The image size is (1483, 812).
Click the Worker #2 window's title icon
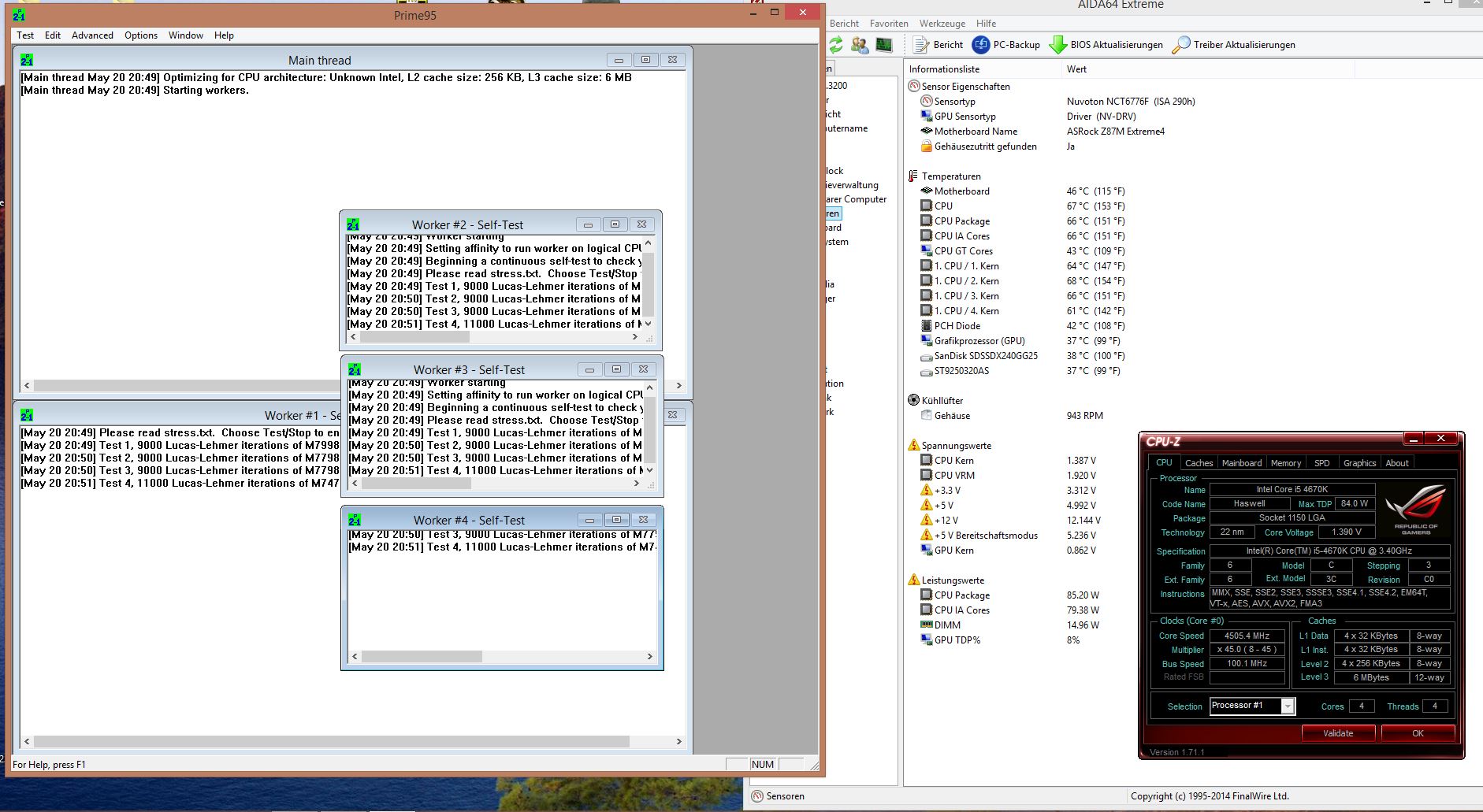[x=353, y=224]
